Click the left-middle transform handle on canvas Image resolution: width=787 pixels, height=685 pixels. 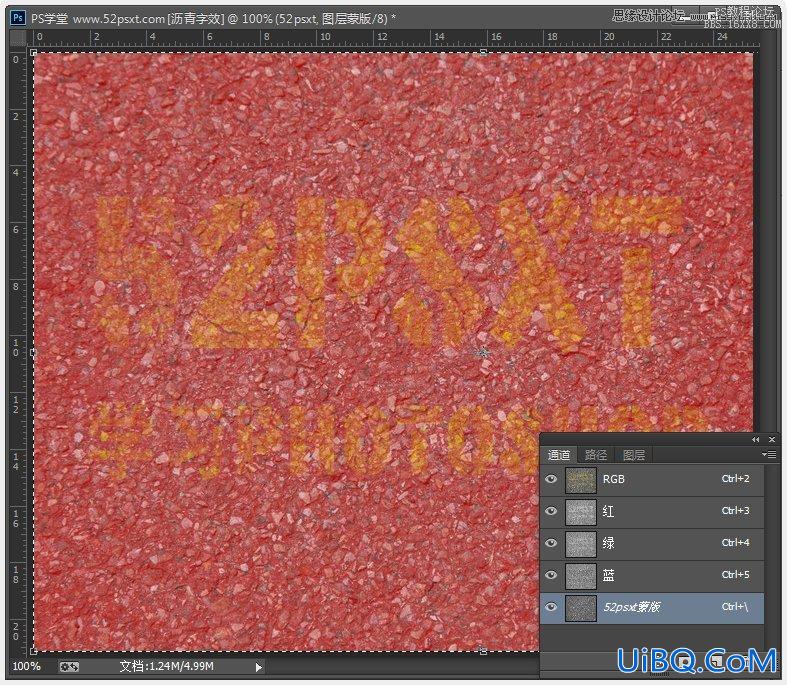[33, 353]
